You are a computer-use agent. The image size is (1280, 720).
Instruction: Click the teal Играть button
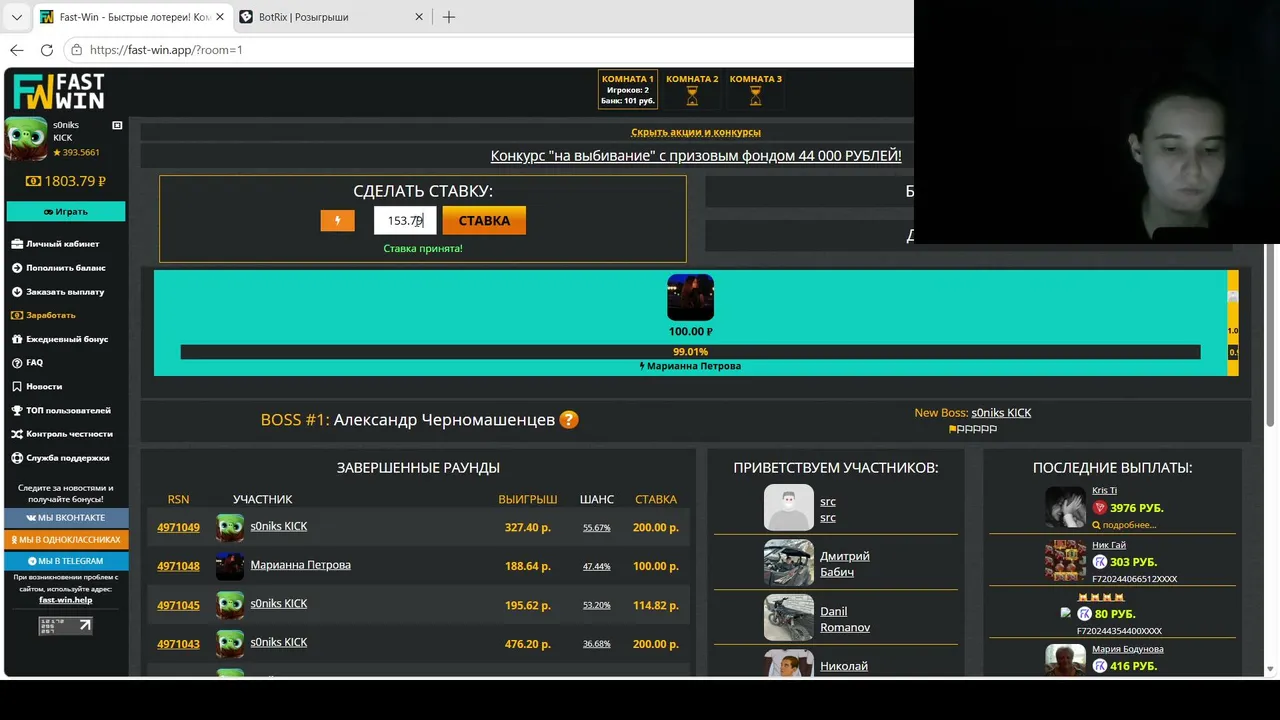[66, 211]
